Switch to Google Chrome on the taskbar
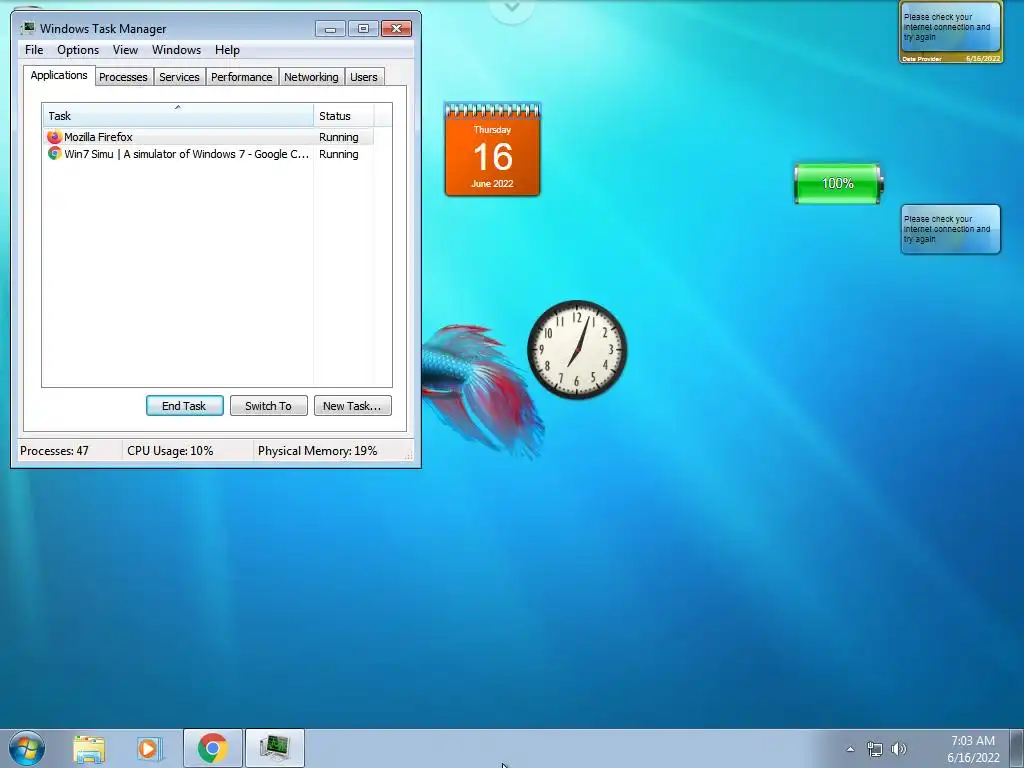This screenshot has width=1024, height=768. (x=212, y=748)
